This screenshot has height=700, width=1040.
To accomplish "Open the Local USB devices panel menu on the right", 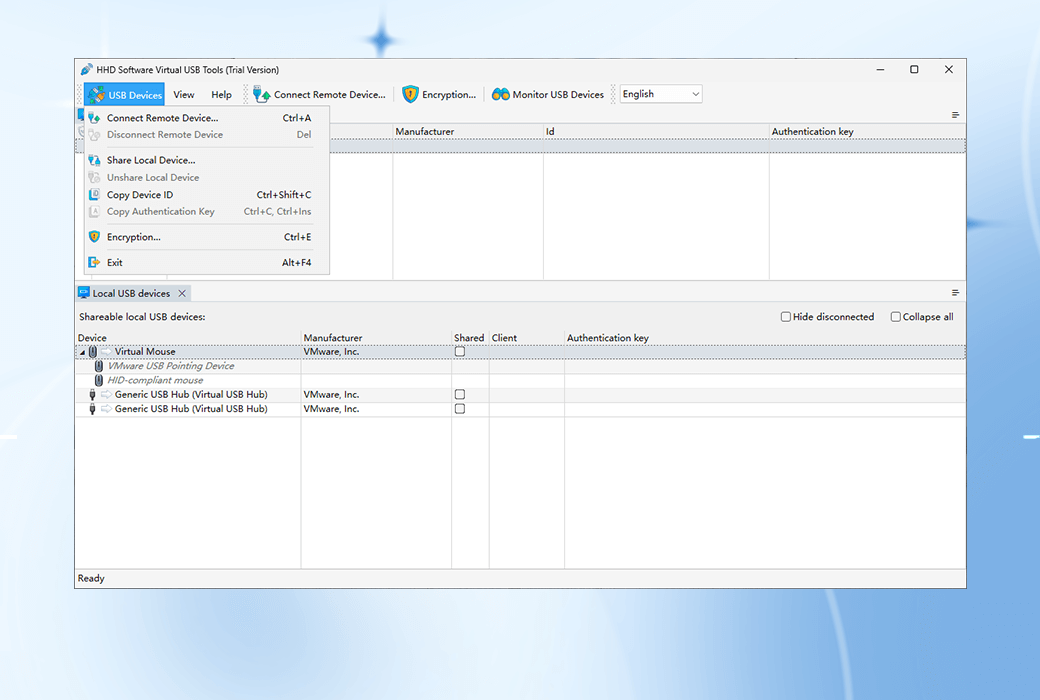I will click(955, 291).
